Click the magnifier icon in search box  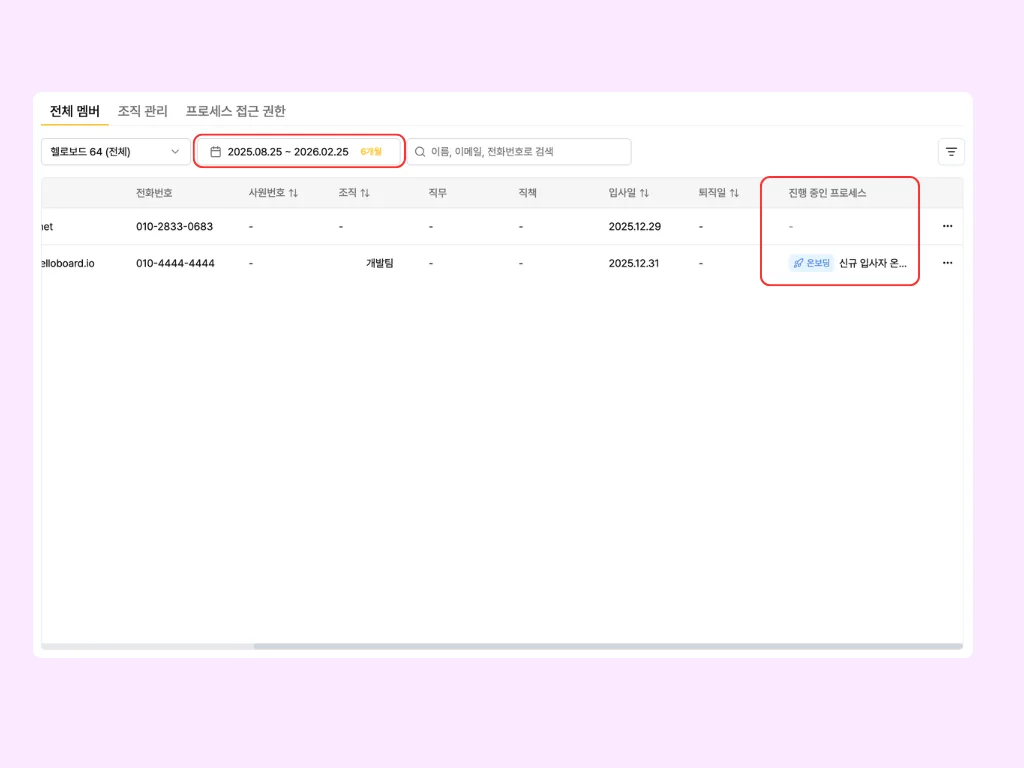[x=420, y=152]
